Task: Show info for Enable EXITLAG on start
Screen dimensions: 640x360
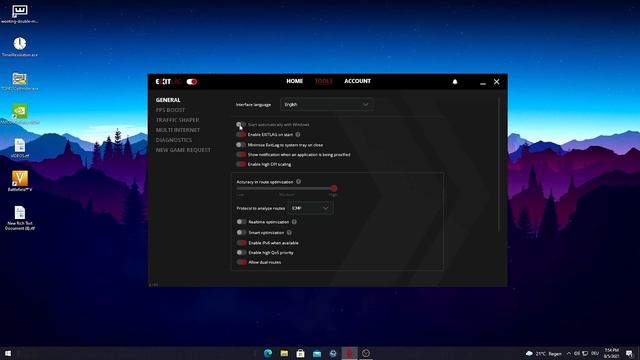Action: [298, 134]
